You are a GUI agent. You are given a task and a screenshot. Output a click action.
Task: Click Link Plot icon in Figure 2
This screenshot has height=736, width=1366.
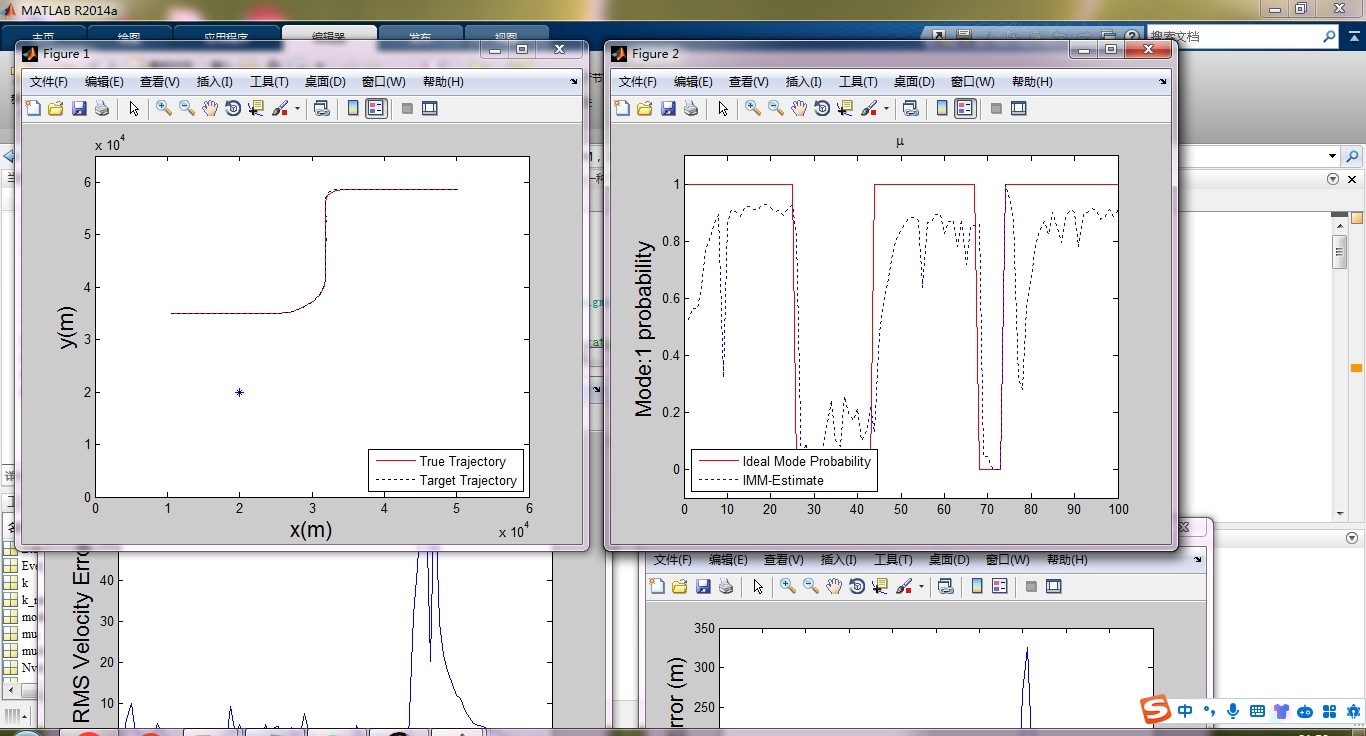[x=911, y=108]
